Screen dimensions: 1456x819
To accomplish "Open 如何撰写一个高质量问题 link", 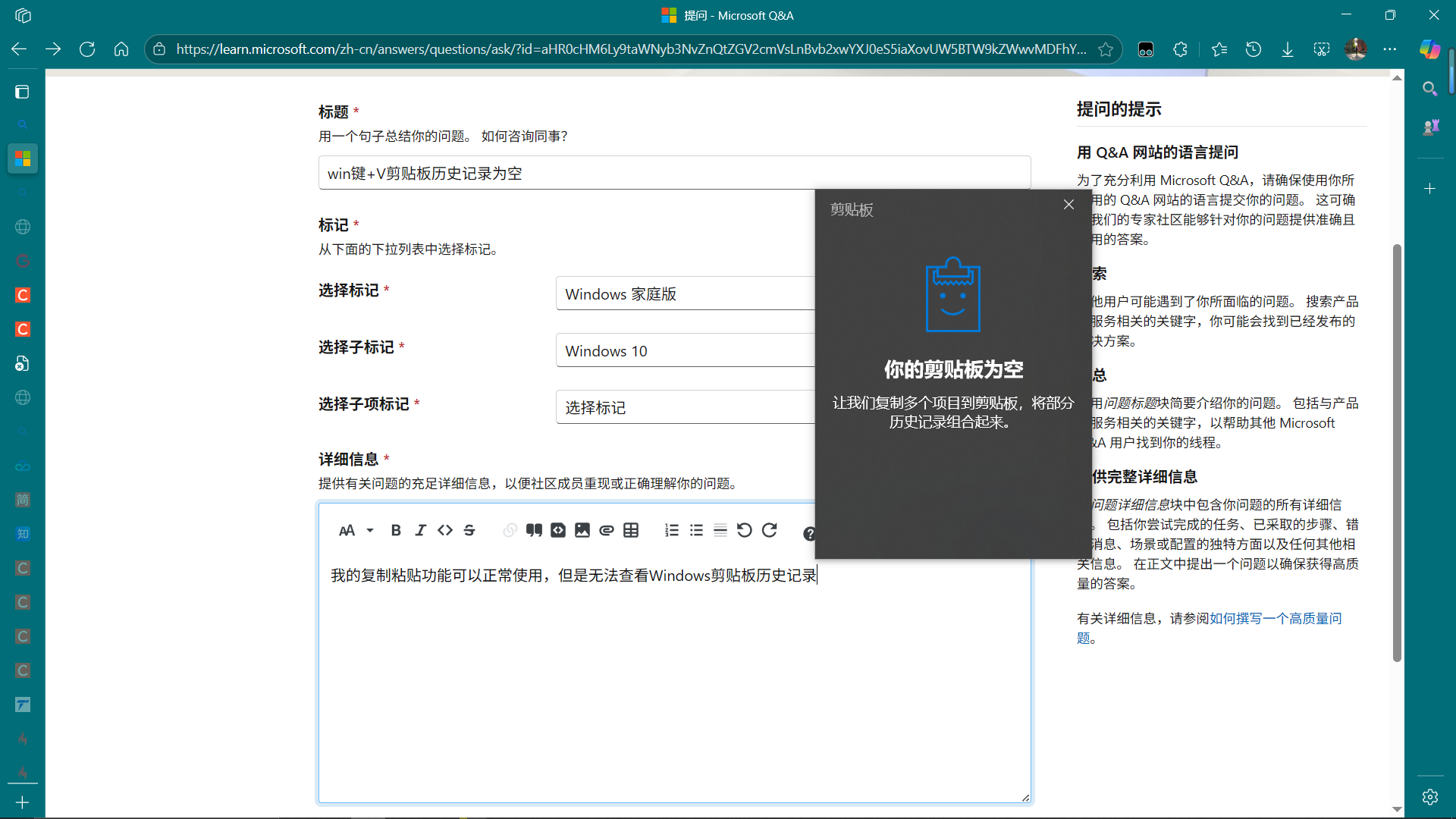I will (x=1274, y=619).
